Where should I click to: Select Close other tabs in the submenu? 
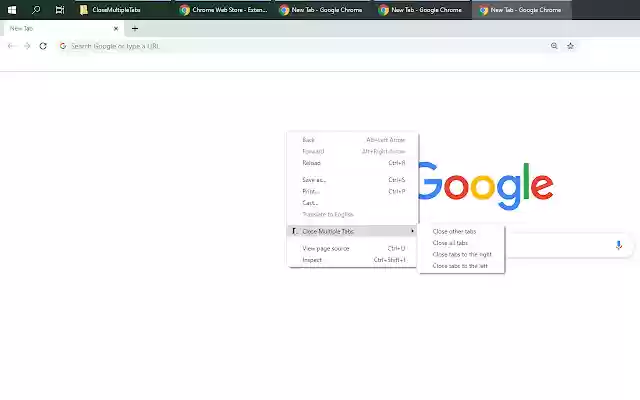461,231
